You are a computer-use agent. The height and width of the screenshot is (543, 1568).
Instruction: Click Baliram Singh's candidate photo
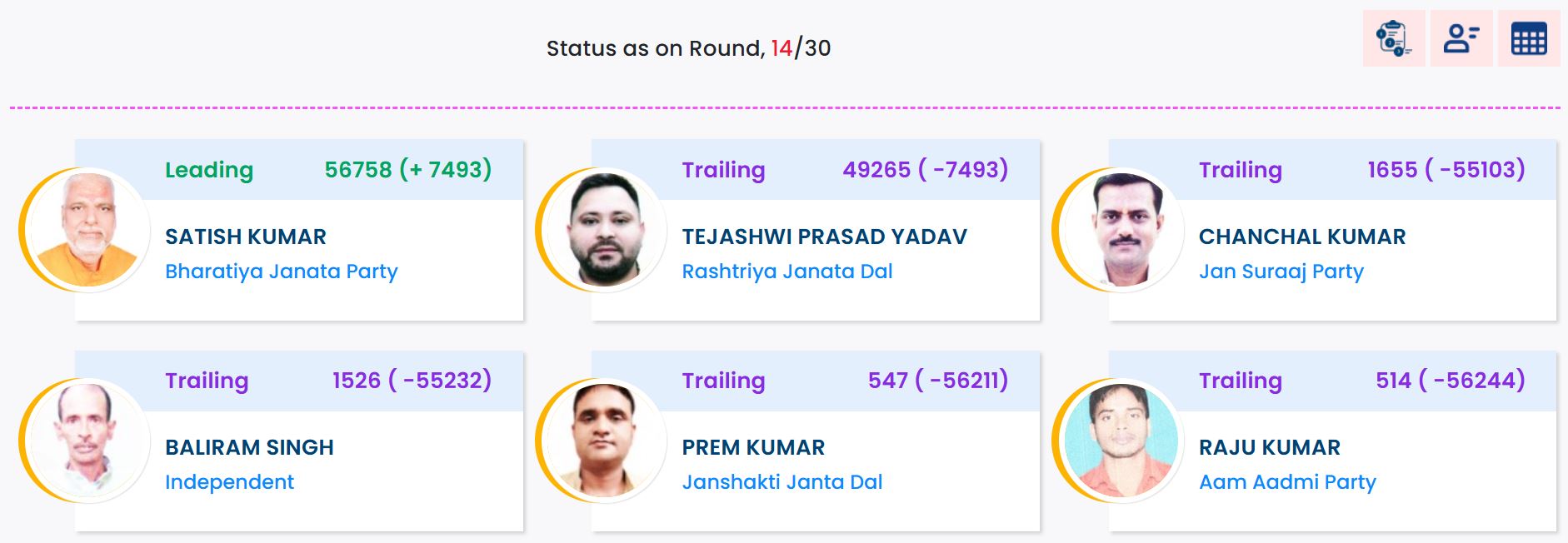point(87,441)
